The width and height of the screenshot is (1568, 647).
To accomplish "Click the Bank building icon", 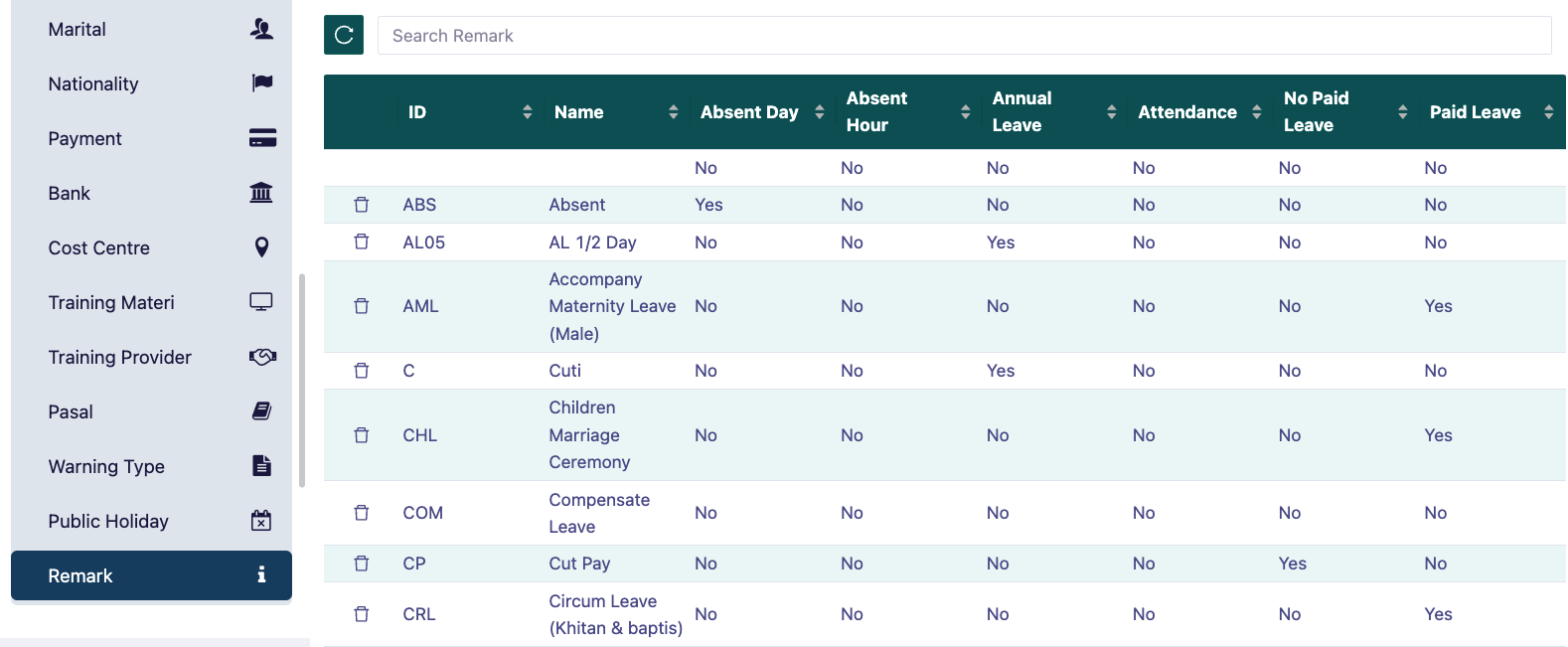I will (261, 193).
